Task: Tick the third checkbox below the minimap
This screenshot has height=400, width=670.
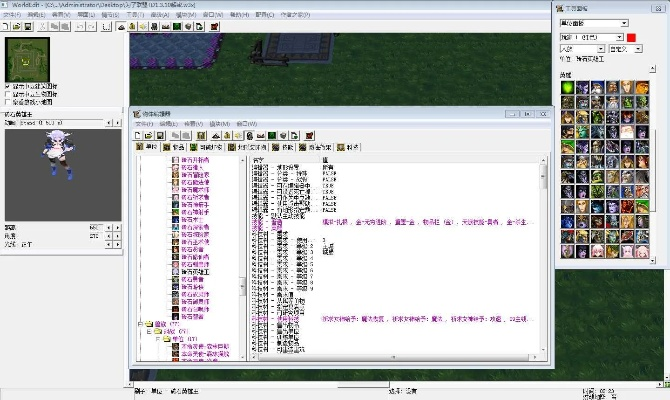Action: click(x=8, y=102)
